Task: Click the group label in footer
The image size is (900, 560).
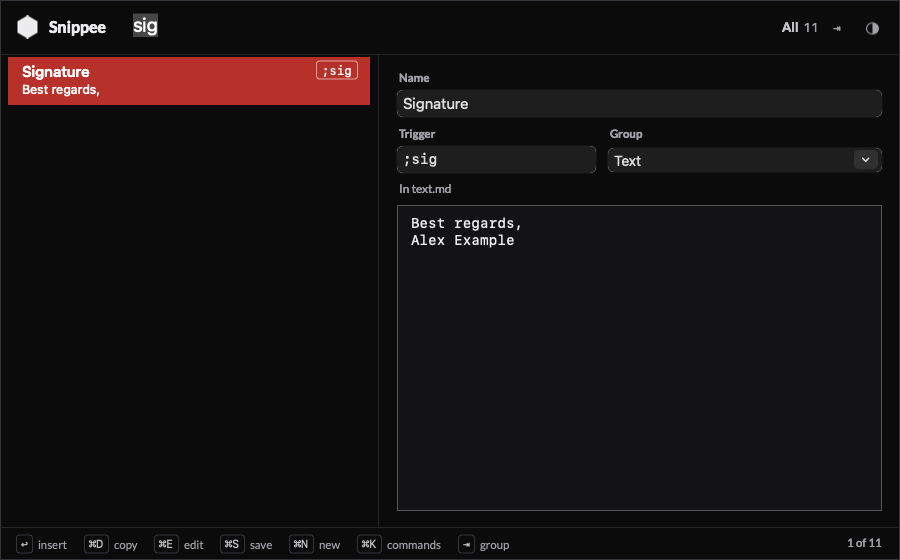Action: 494,545
